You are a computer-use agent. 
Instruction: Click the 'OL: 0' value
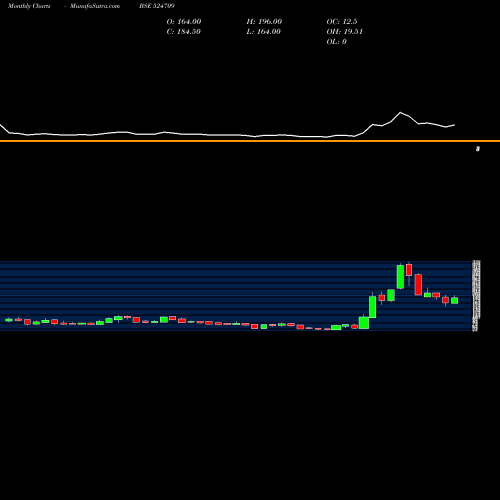336,41
